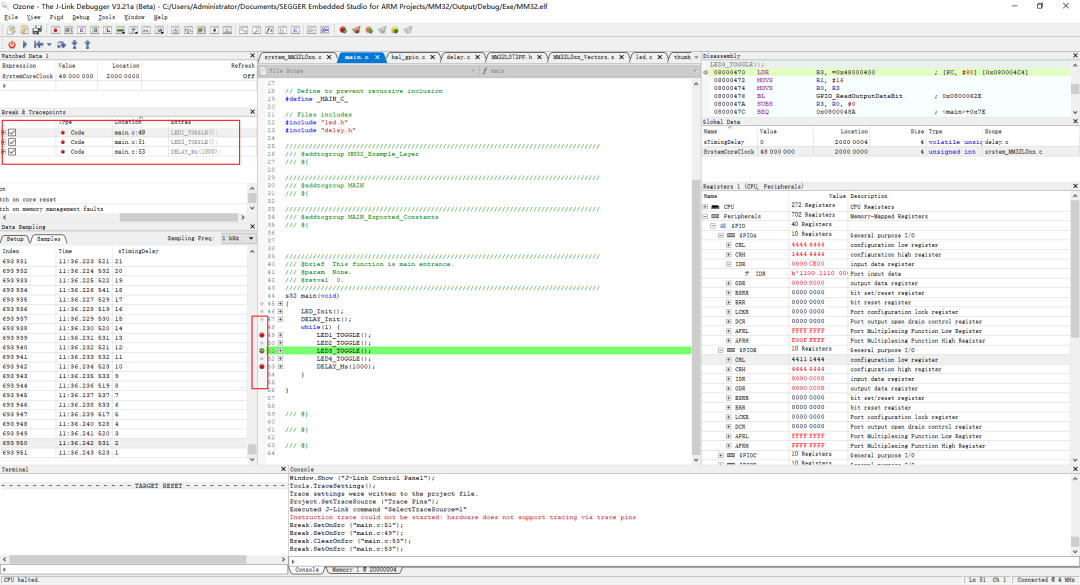Click the Open file toolbar icon

click(24, 30)
